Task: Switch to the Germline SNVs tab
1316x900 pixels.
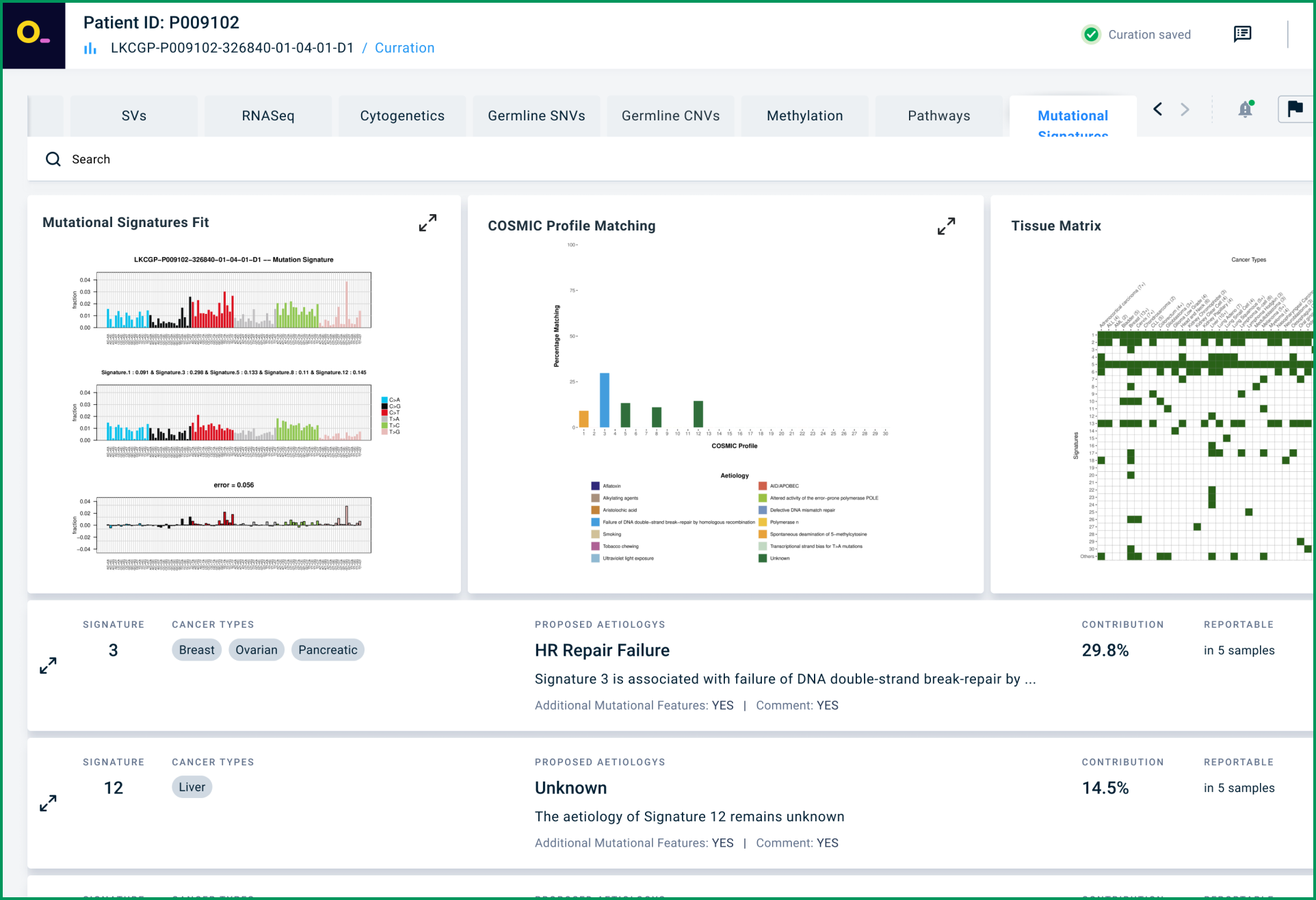Action: point(536,116)
